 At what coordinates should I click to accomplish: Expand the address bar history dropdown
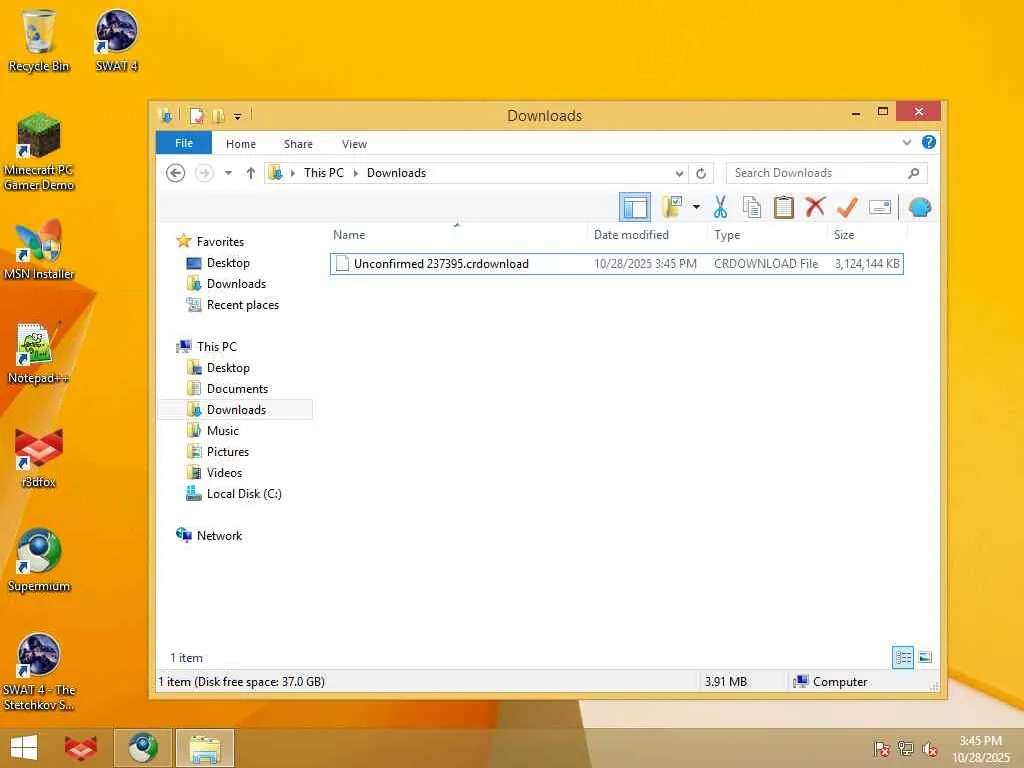[679, 173]
